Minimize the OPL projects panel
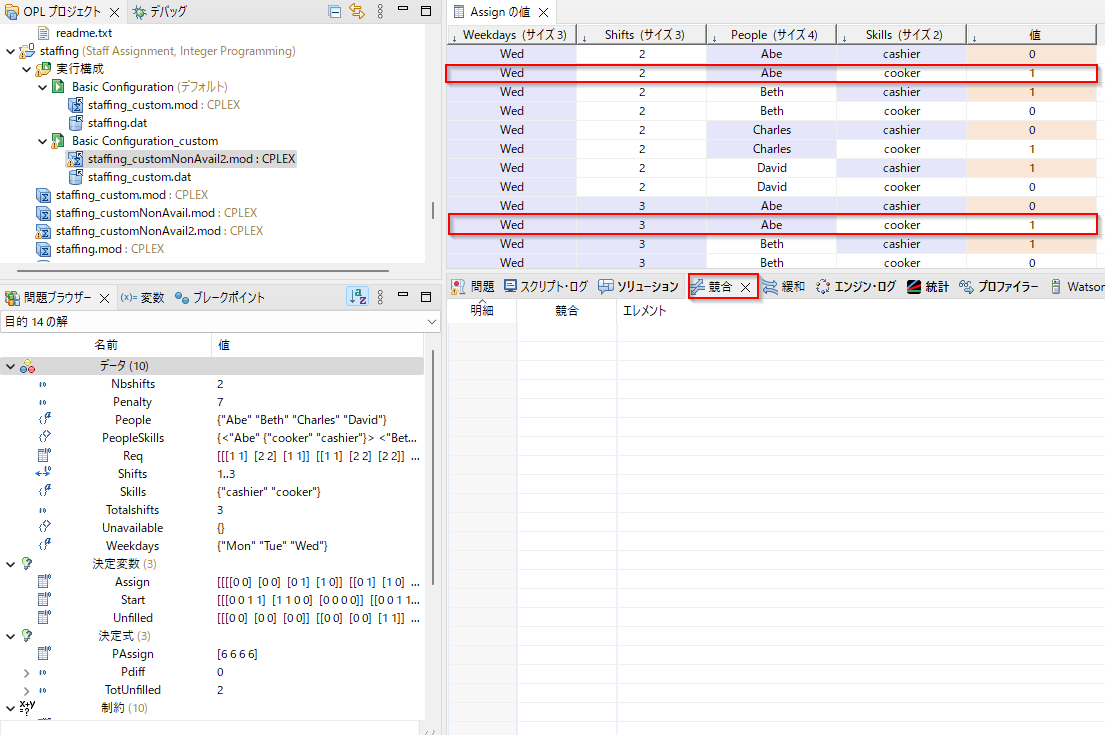The image size is (1105, 735). click(x=403, y=9)
